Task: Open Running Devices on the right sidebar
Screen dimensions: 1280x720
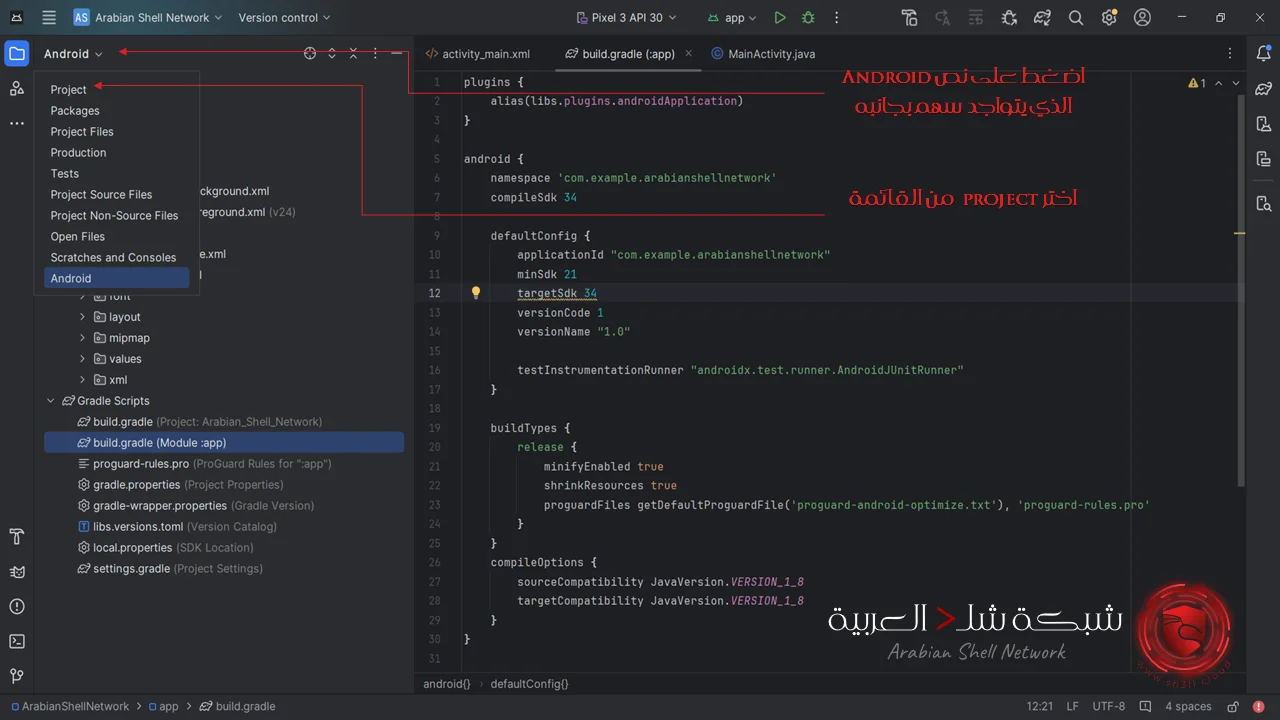Action: tap(1263, 159)
